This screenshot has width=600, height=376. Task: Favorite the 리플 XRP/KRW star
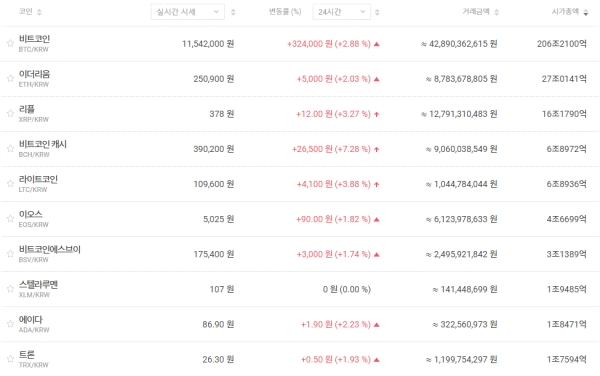pos(10,113)
